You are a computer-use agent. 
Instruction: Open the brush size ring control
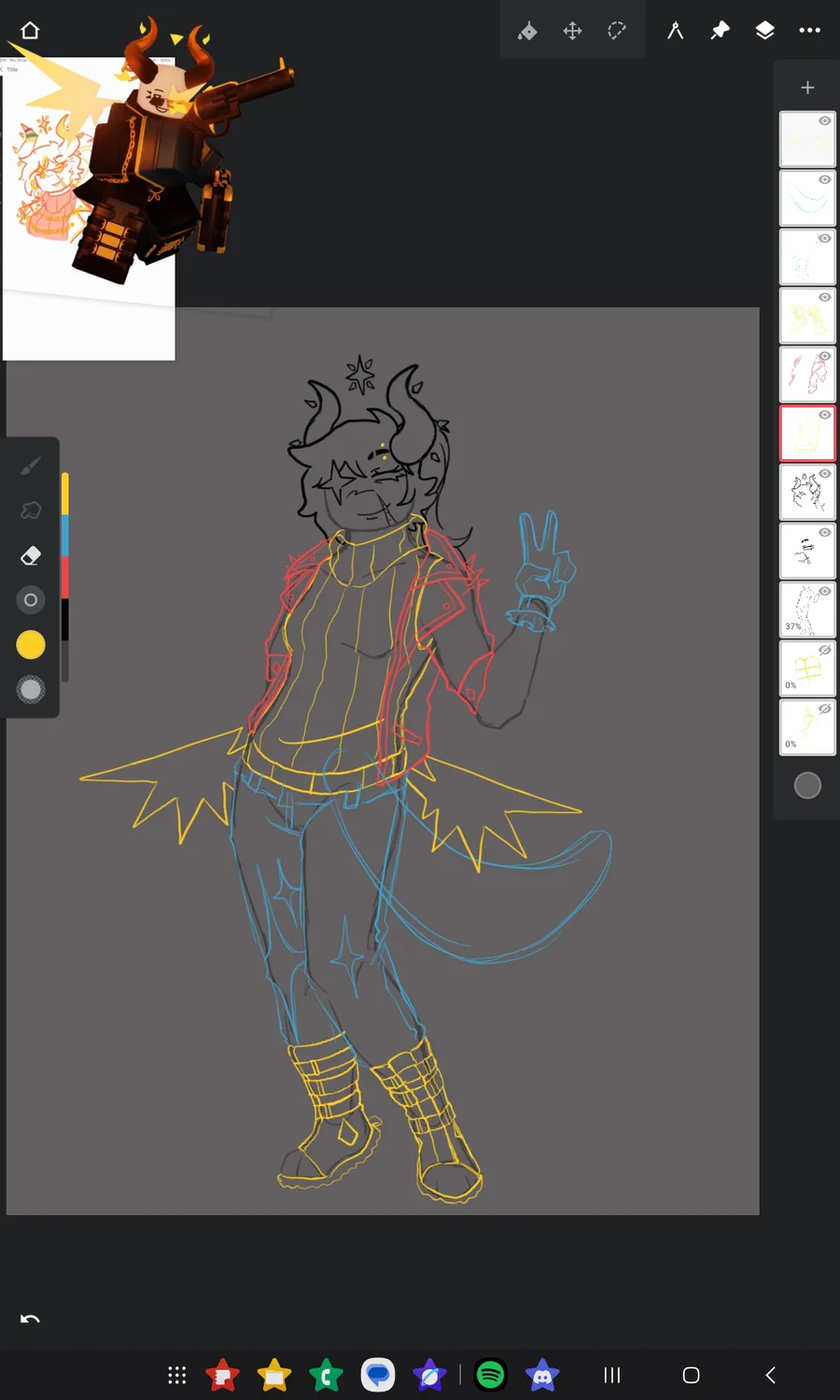[x=31, y=599]
